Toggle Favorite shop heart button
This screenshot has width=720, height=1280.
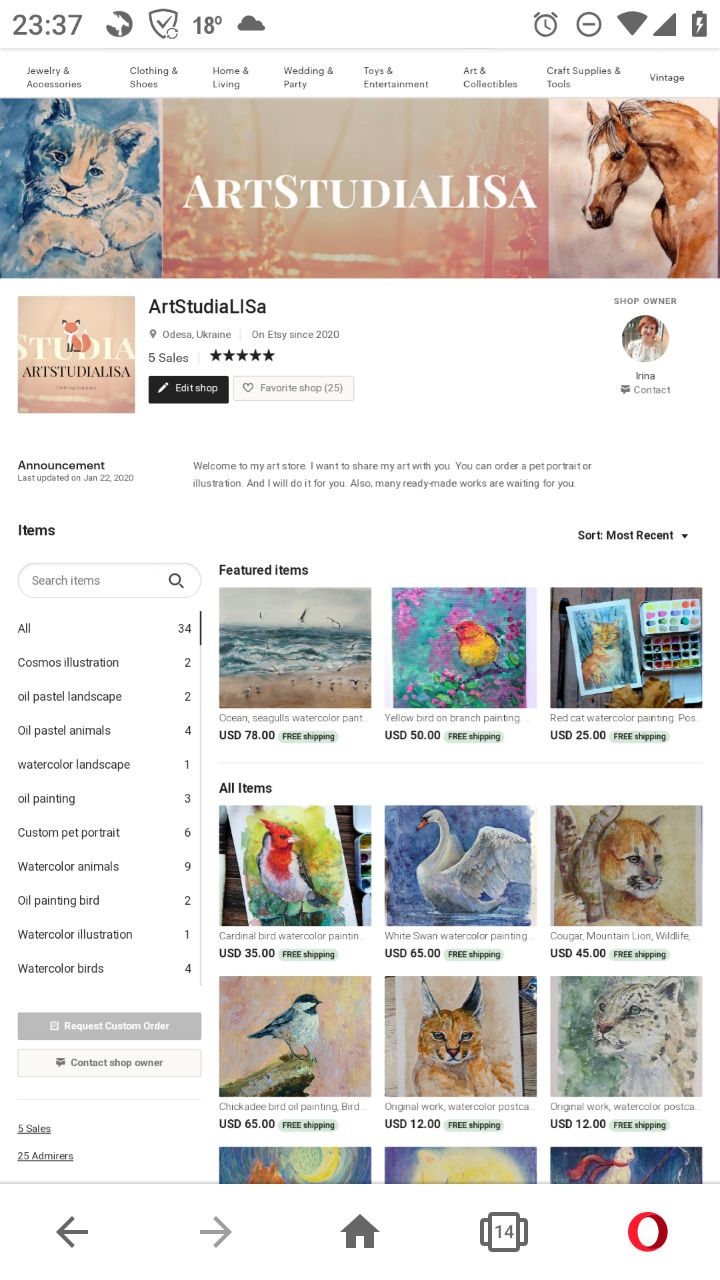tap(293, 388)
